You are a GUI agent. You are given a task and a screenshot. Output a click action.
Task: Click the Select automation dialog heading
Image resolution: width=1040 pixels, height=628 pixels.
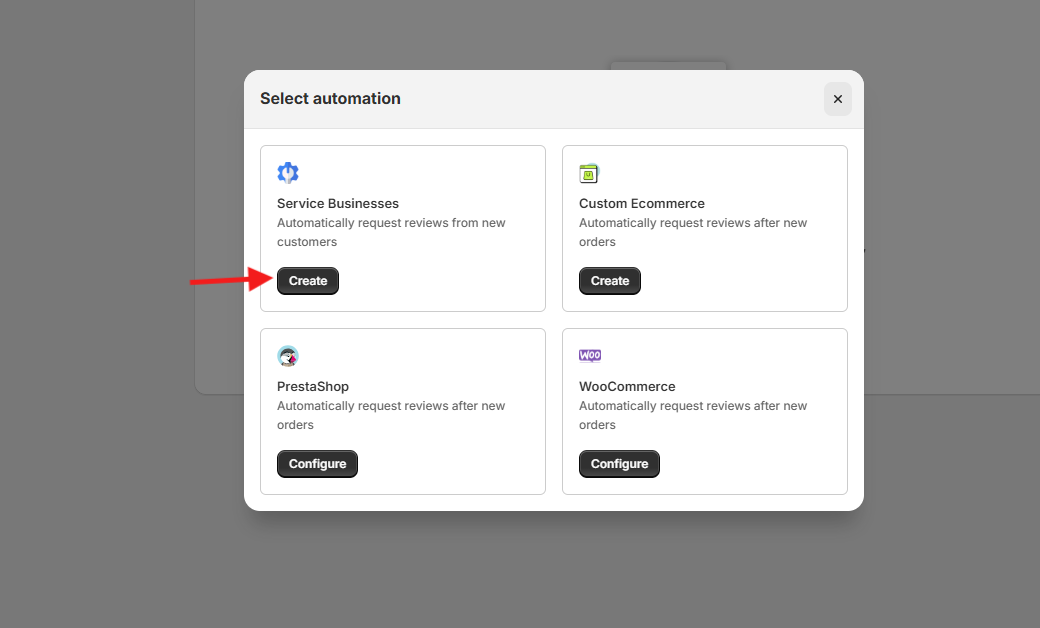pyautogui.click(x=330, y=99)
